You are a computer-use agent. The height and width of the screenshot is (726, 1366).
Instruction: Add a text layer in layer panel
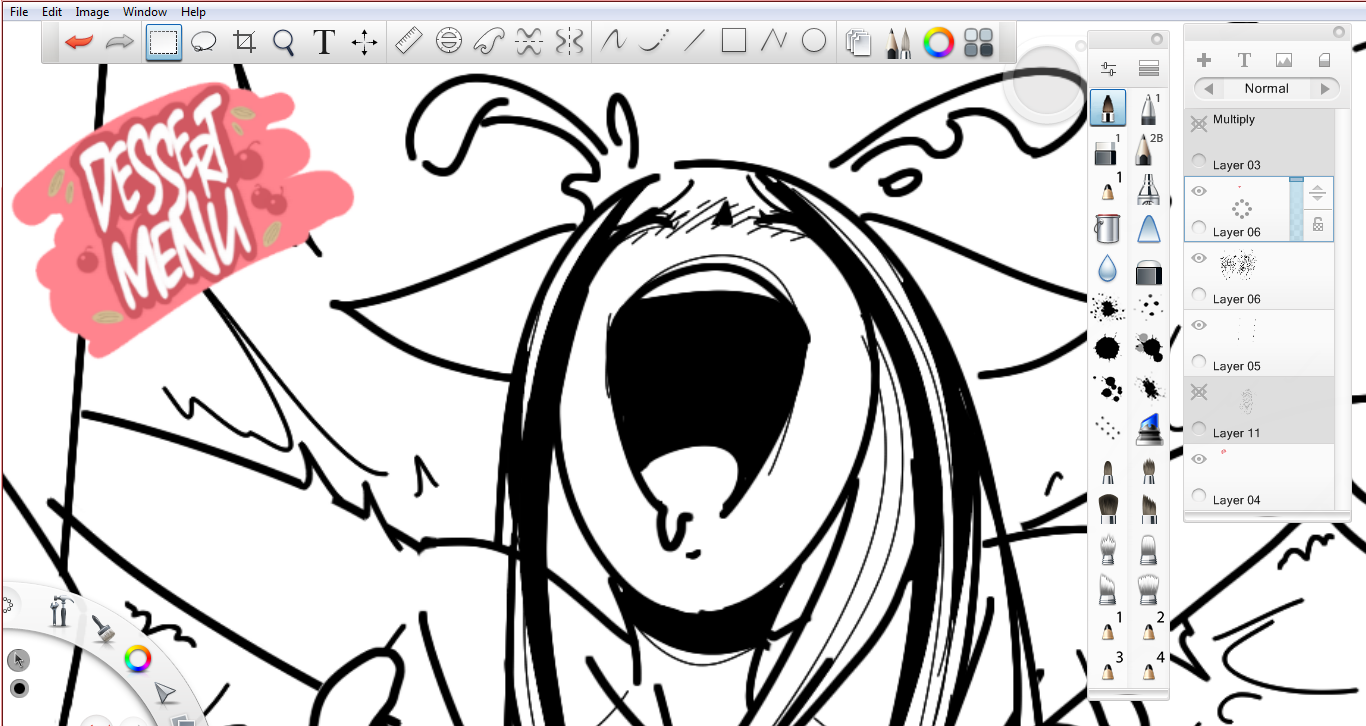pyautogui.click(x=1244, y=61)
